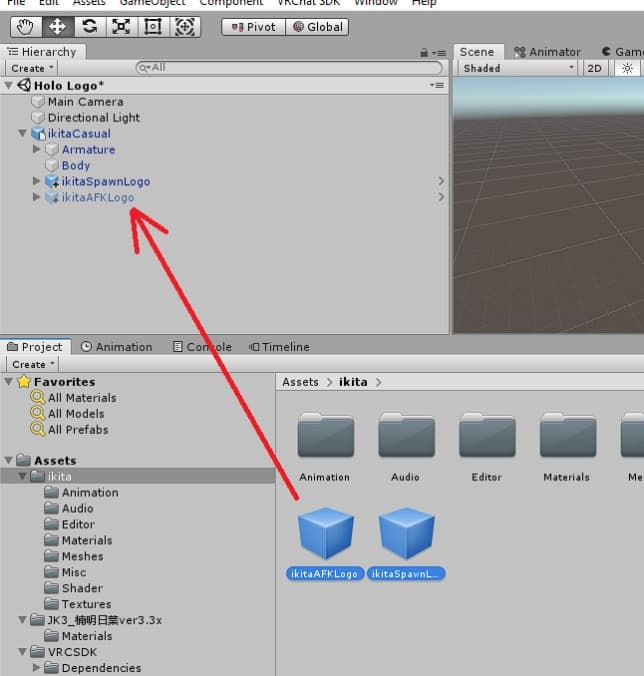The image size is (644, 676).
Task: Expand the ikitaSpawnLogo hierarchy item
Action: click(x=37, y=182)
